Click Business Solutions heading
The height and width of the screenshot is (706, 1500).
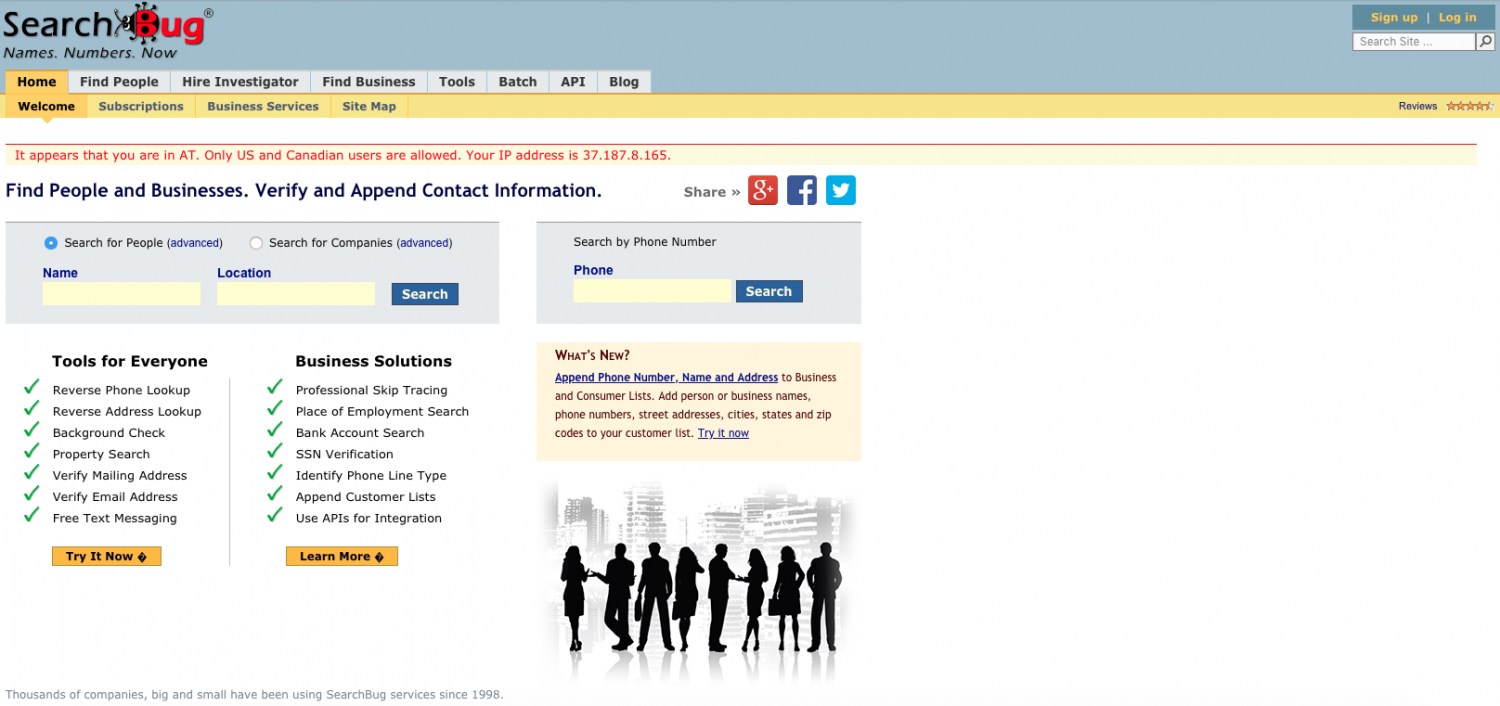pyautogui.click(x=374, y=361)
